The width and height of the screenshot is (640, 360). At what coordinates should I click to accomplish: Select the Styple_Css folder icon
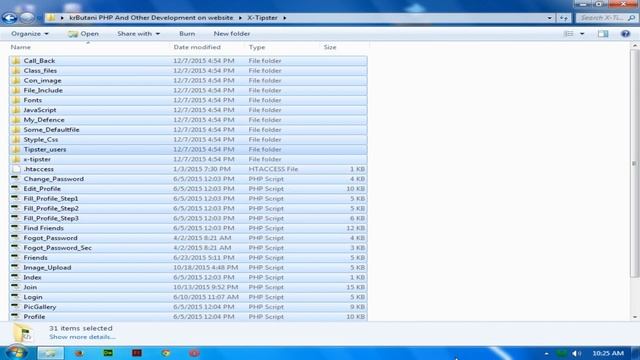point(16,140)
